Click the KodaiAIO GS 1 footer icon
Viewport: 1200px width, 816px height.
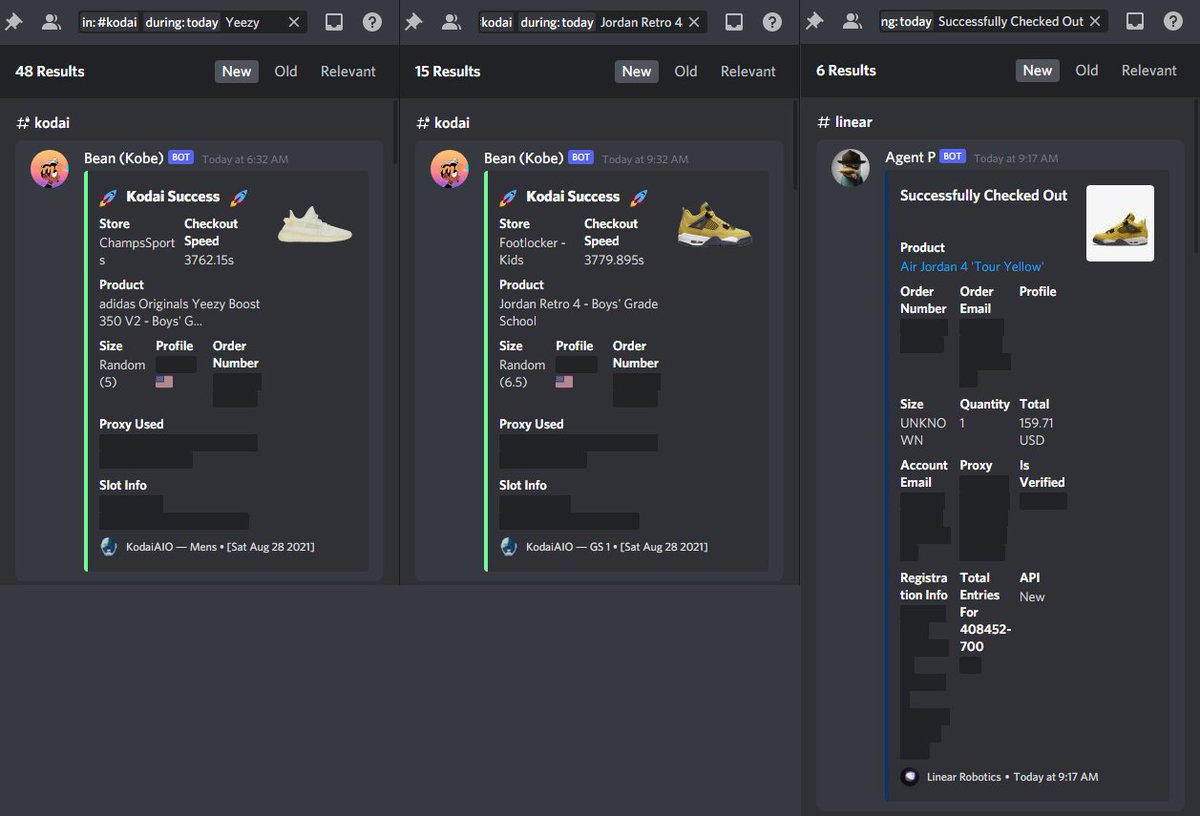[x=509, y=547]
